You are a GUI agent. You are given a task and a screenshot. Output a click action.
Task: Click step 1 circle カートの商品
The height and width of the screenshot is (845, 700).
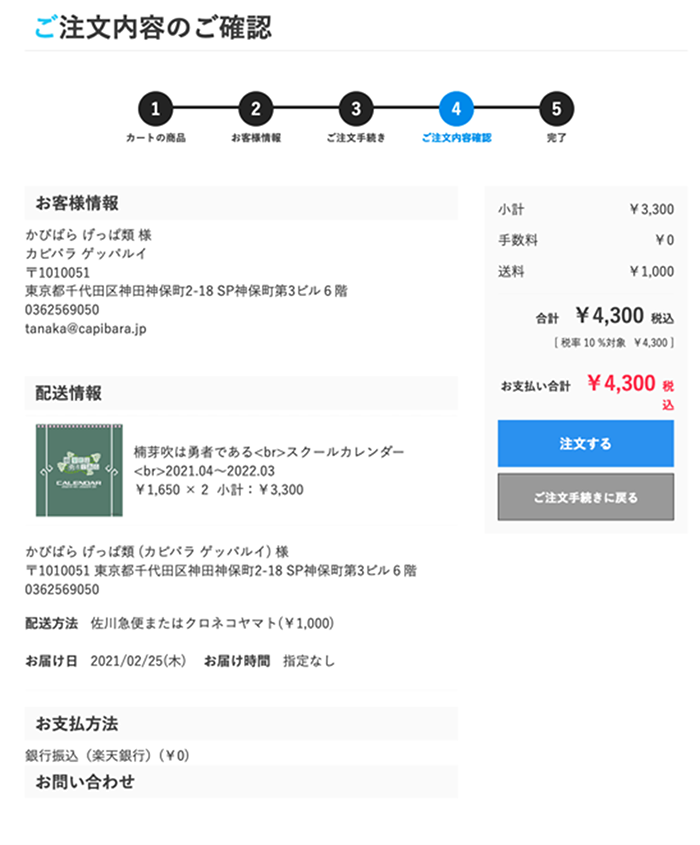coord(155,109)
